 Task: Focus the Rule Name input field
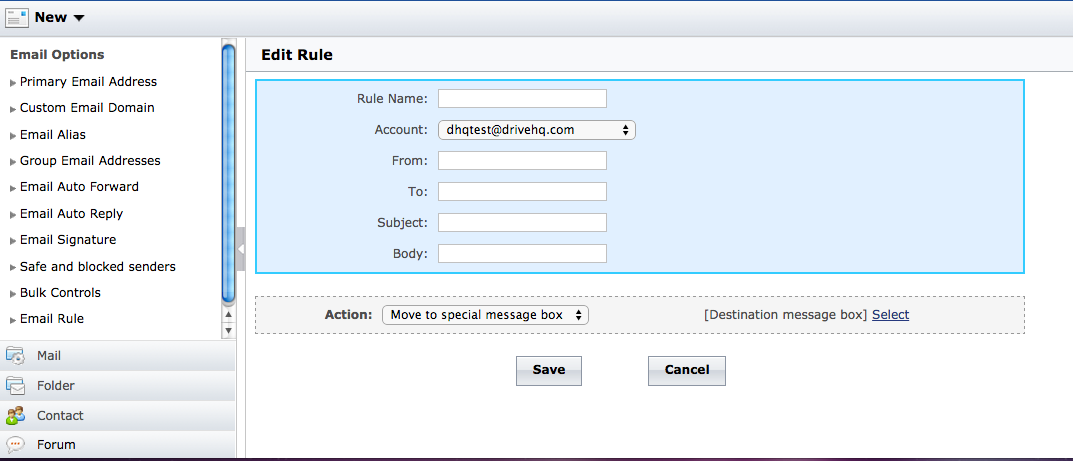[522, 98]
